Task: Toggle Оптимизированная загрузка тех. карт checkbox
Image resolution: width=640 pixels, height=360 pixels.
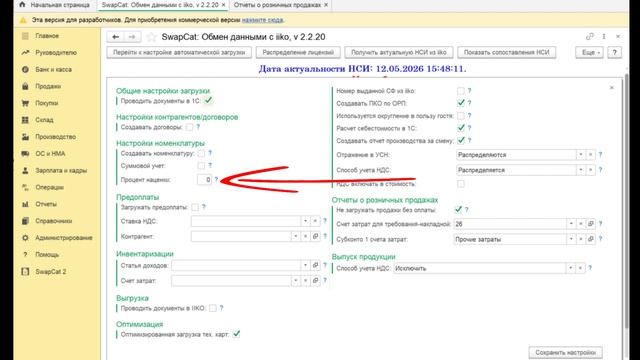Action: tap(236, 334)
